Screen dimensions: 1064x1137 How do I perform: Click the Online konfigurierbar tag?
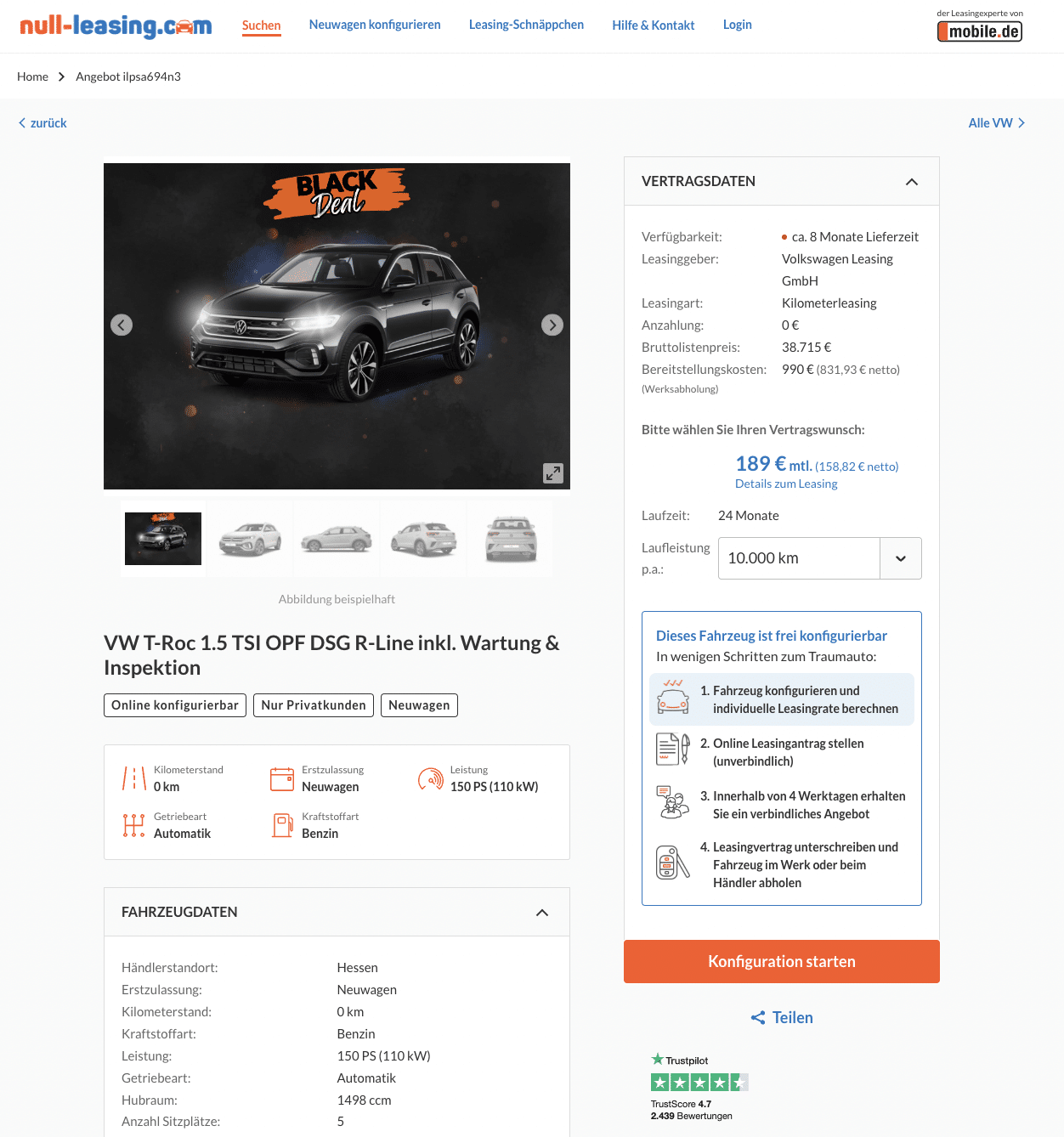pyautogui.click(x=175, y=705)
